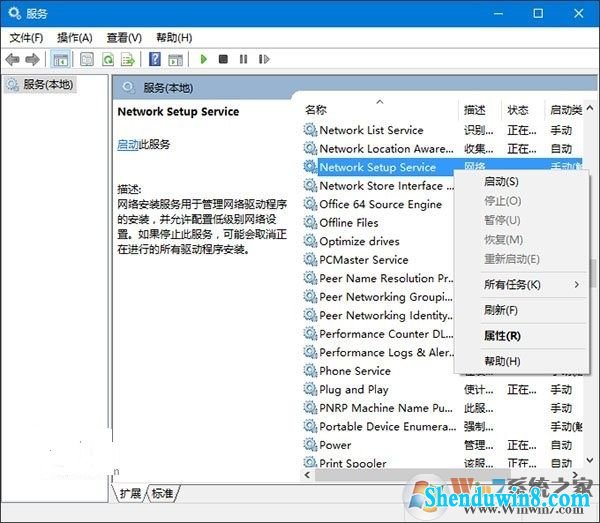
Task: Select the Power service row
Action: pyautogui.click(x=443, y=445)
